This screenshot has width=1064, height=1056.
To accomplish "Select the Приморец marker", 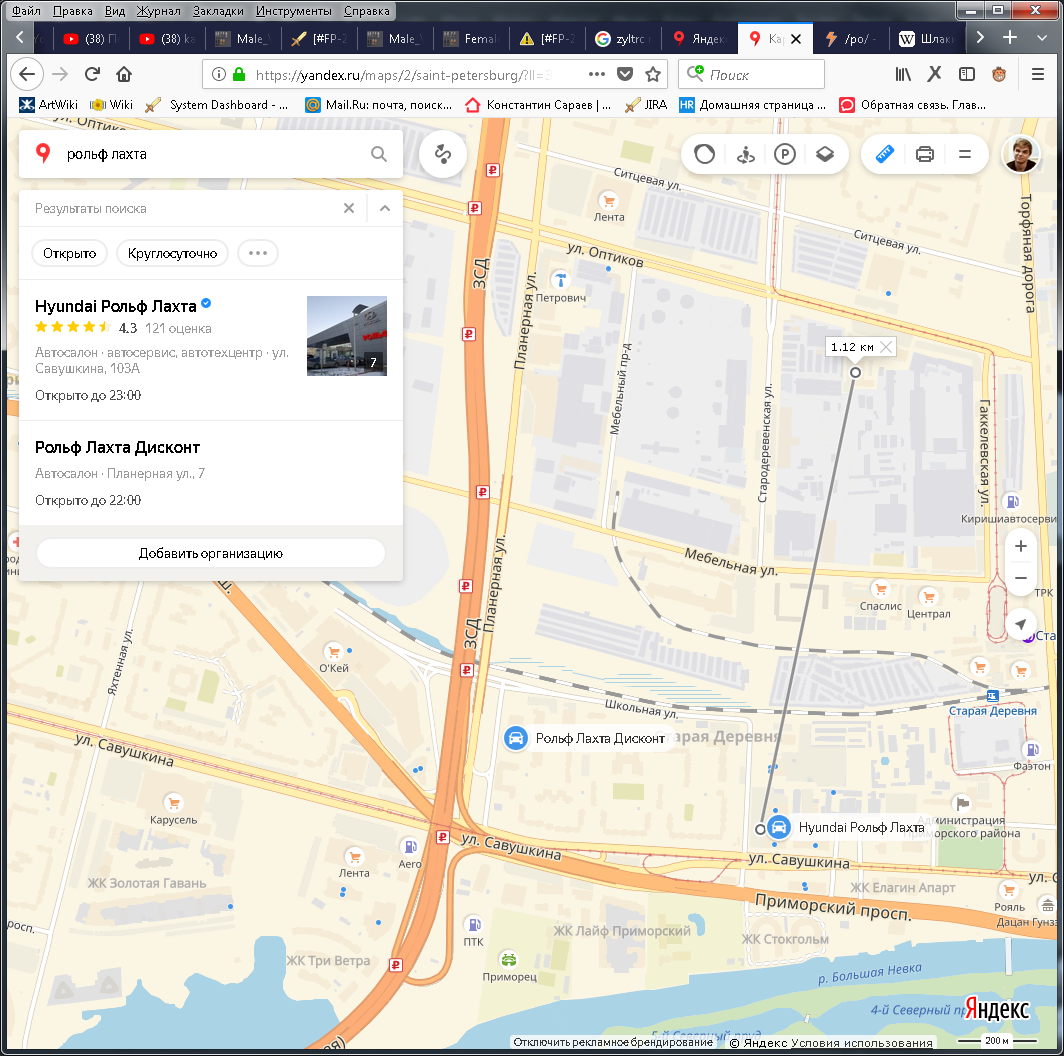I will [509, 959].
